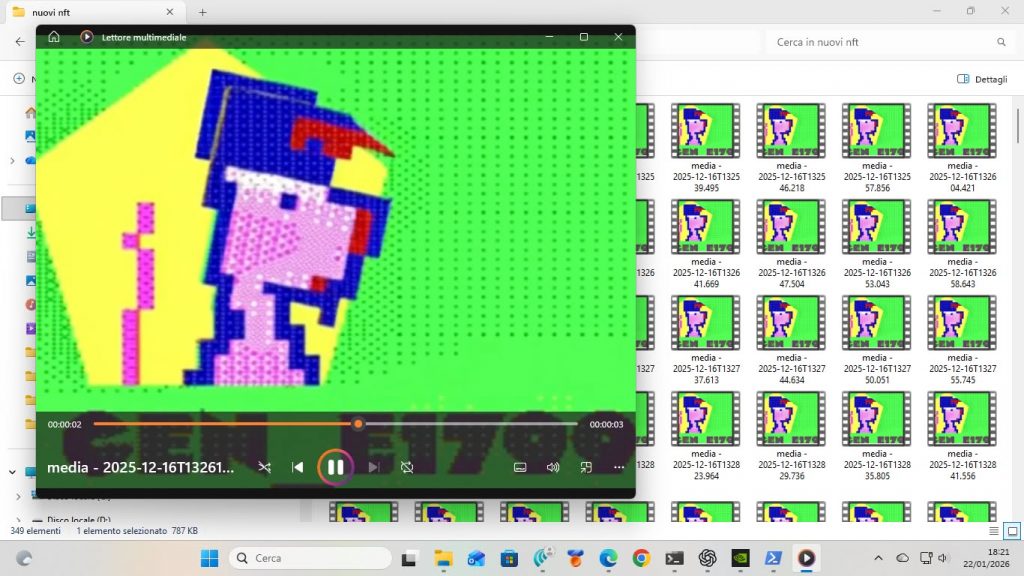Go to media player Home
The height and width of the screenshot is (576, 1024).
54,37
